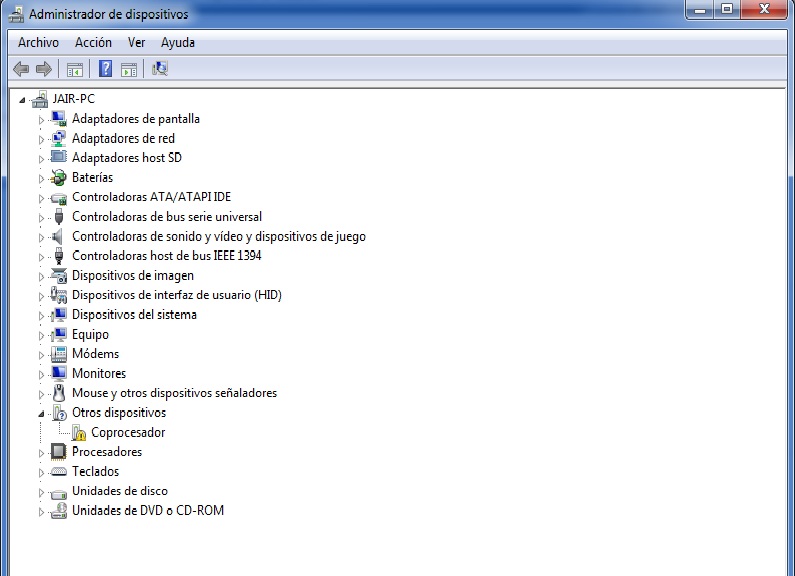
Task: Select 'Adaptadores host SD' label
Action: (x=127, y=158)
